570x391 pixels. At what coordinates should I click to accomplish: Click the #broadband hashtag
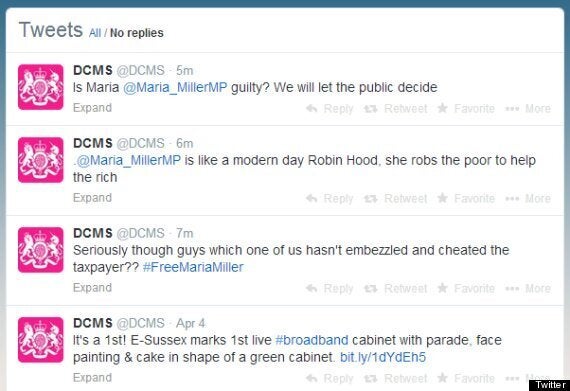point(312,340)
